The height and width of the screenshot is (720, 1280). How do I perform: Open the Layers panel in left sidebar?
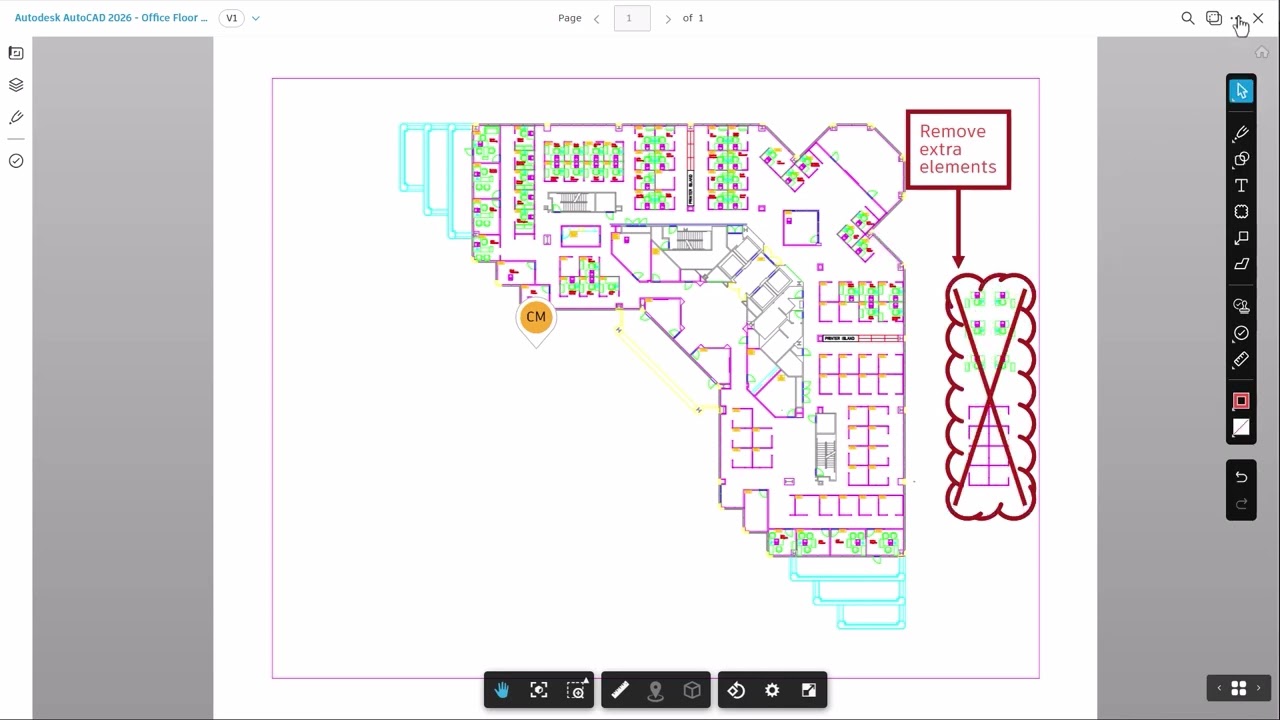point(16,85)
